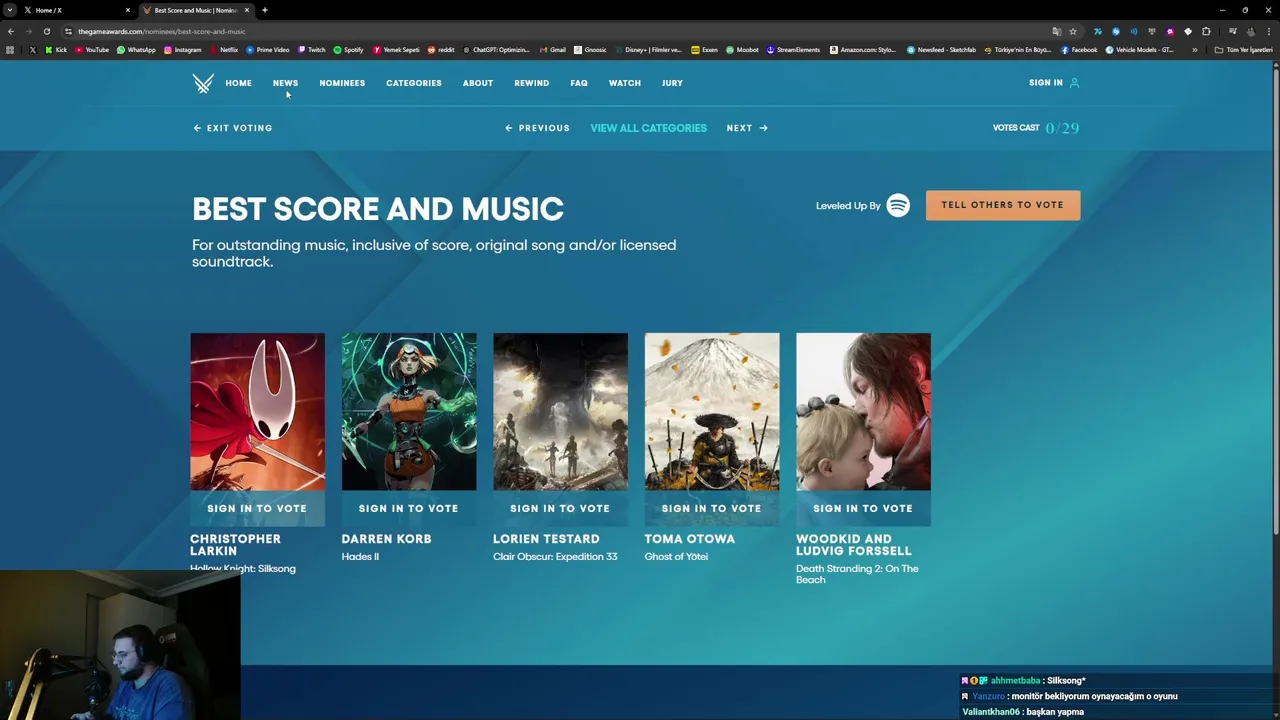Open the Prime Video bookmark
The width and height of the screenshot is (1280, 720).
(267, 50)
